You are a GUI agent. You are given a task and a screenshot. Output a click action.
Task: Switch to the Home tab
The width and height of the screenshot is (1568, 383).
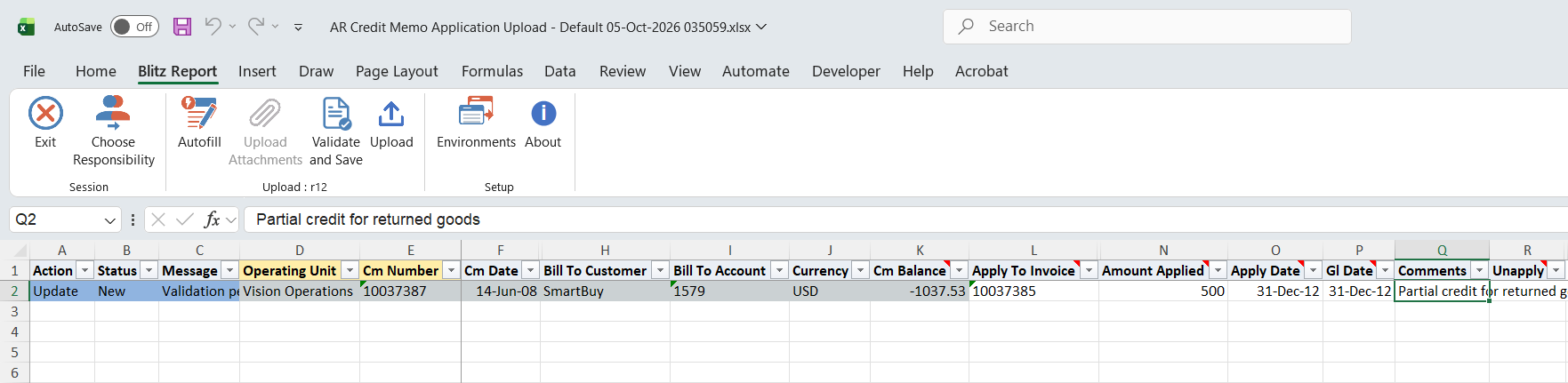96,71
